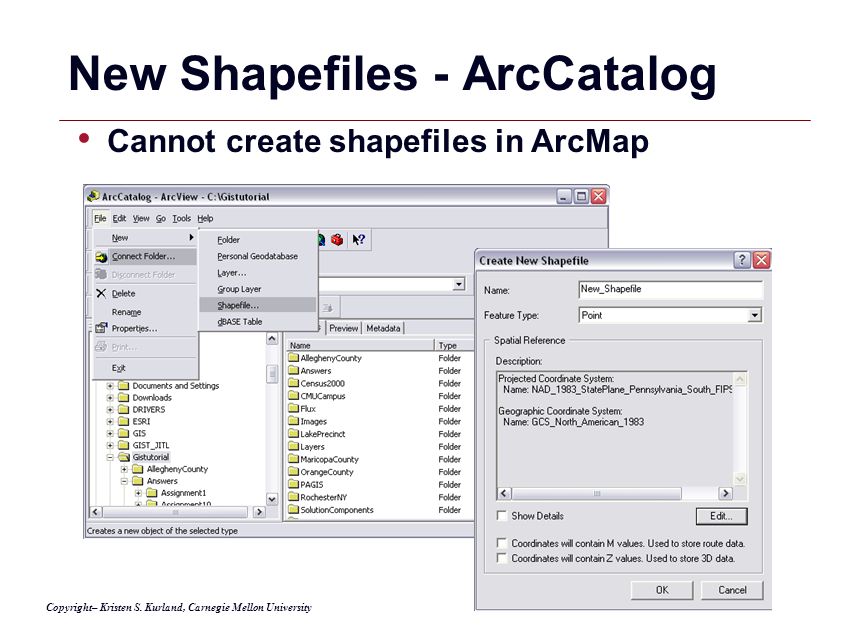Click the Delete X icon in File menu
Screen dimensions: 853x640
[x=101, y=293]
